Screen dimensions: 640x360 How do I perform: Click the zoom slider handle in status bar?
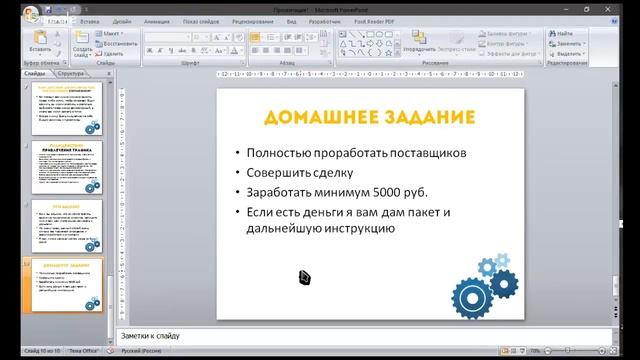tap(567, 351)
